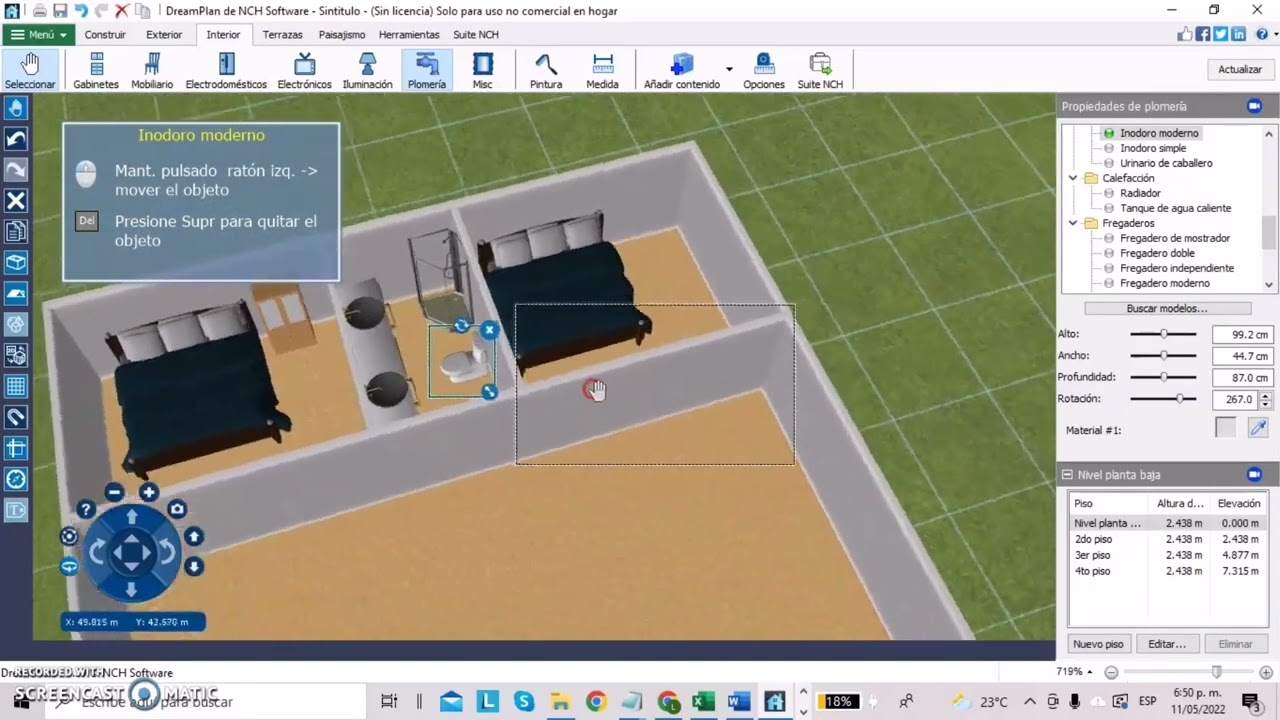The height and width of the screenshot is (720, 1280).
Task: Zoom out with the minus navigation button
Action: tap(114, 492)
